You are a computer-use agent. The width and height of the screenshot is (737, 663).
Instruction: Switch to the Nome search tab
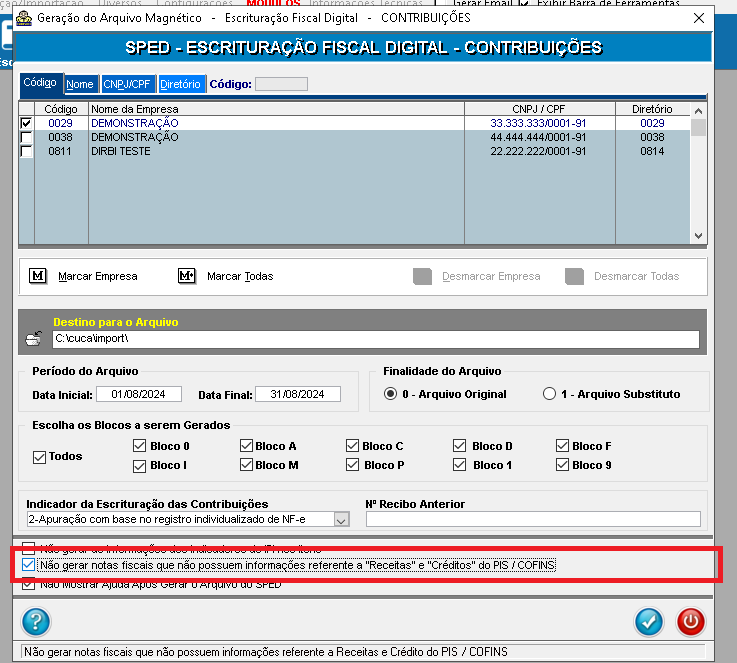[80, 84]
